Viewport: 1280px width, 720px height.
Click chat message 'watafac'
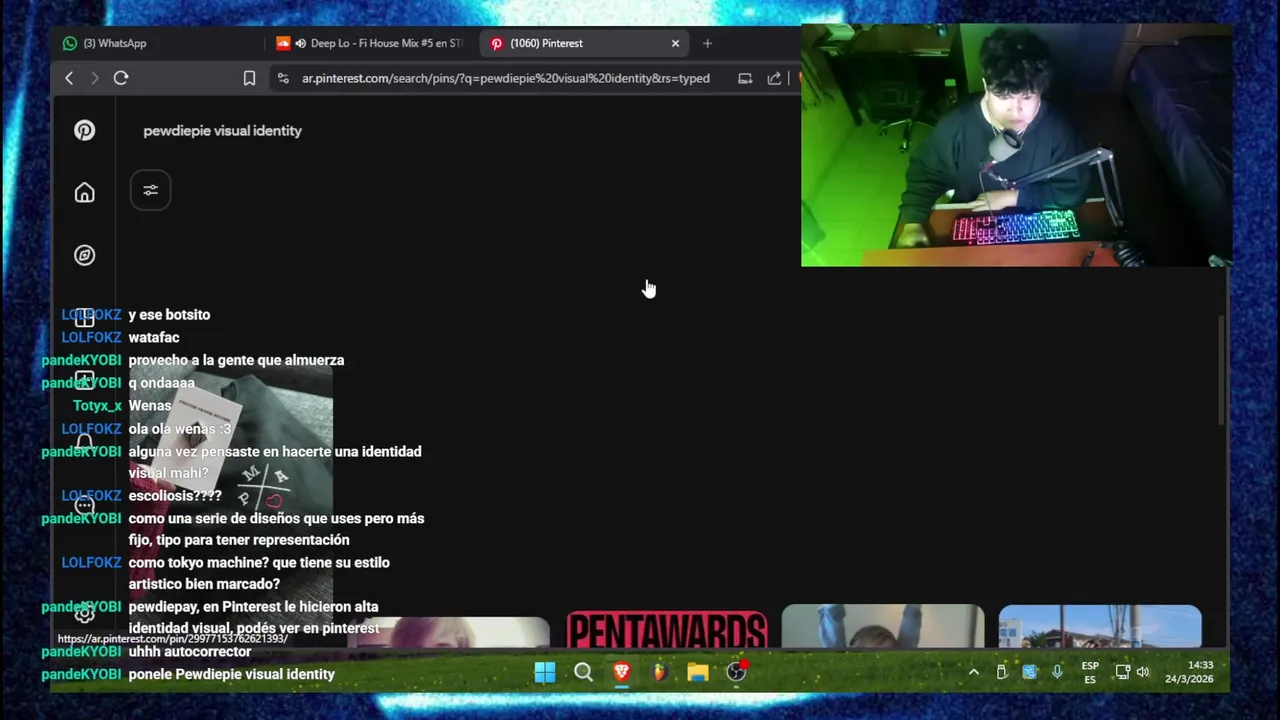[154, 337]
